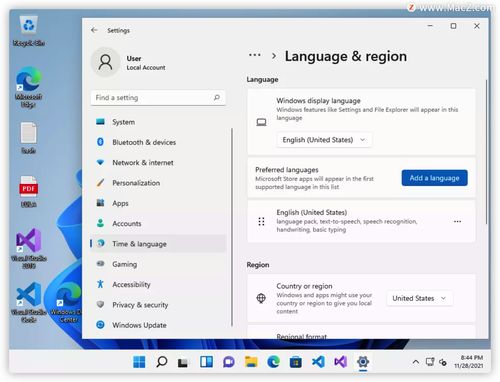Open Country or region United States dropdown
Screen dimensions: 500x382
pyautogui.click(x=420, y=298)
